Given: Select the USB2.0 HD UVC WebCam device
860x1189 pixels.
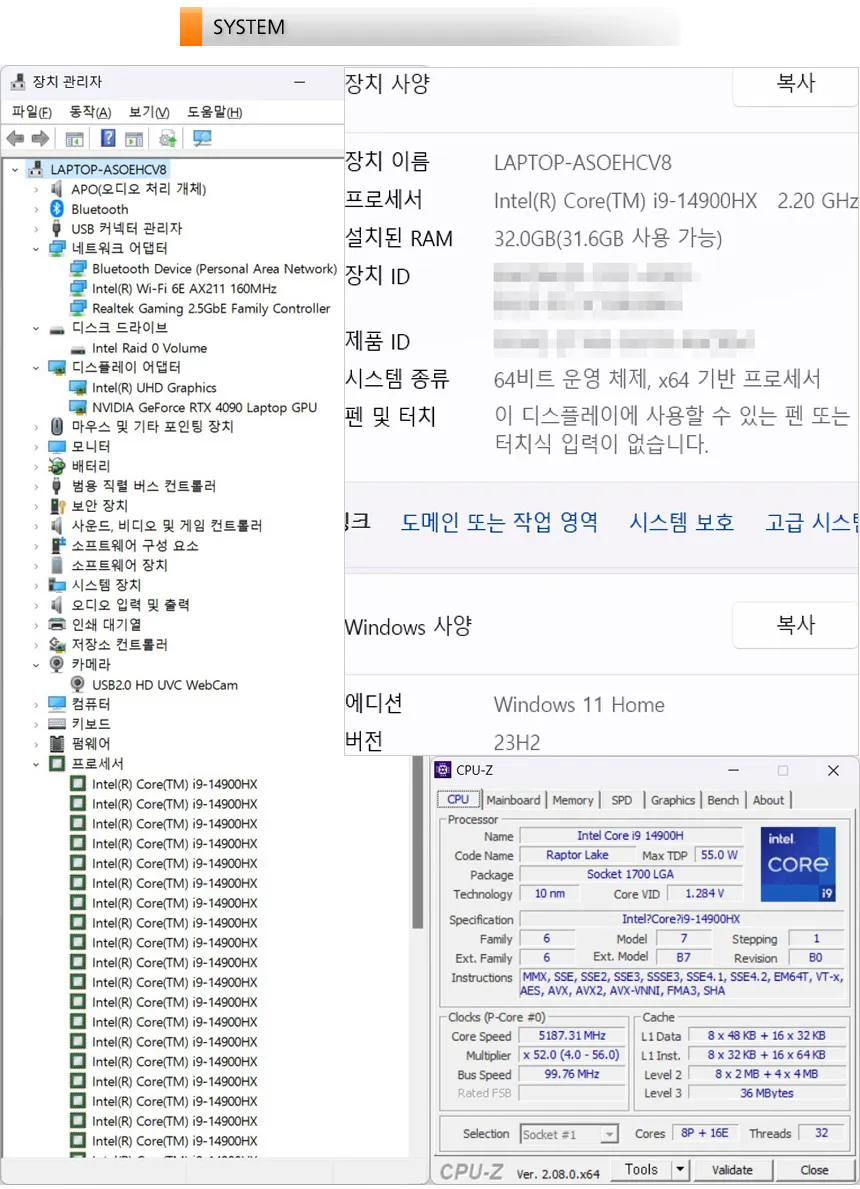Looking at the screenshot, I should (165, 685).
